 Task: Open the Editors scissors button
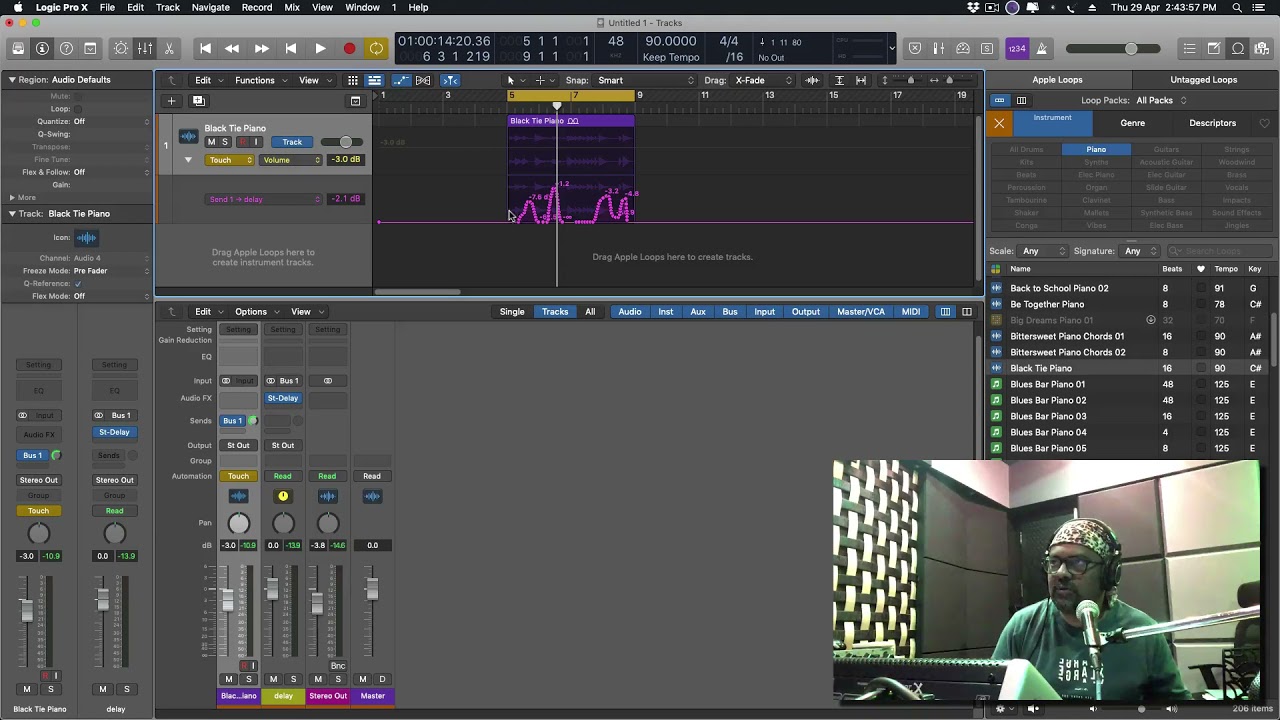(x=169, y=48)
